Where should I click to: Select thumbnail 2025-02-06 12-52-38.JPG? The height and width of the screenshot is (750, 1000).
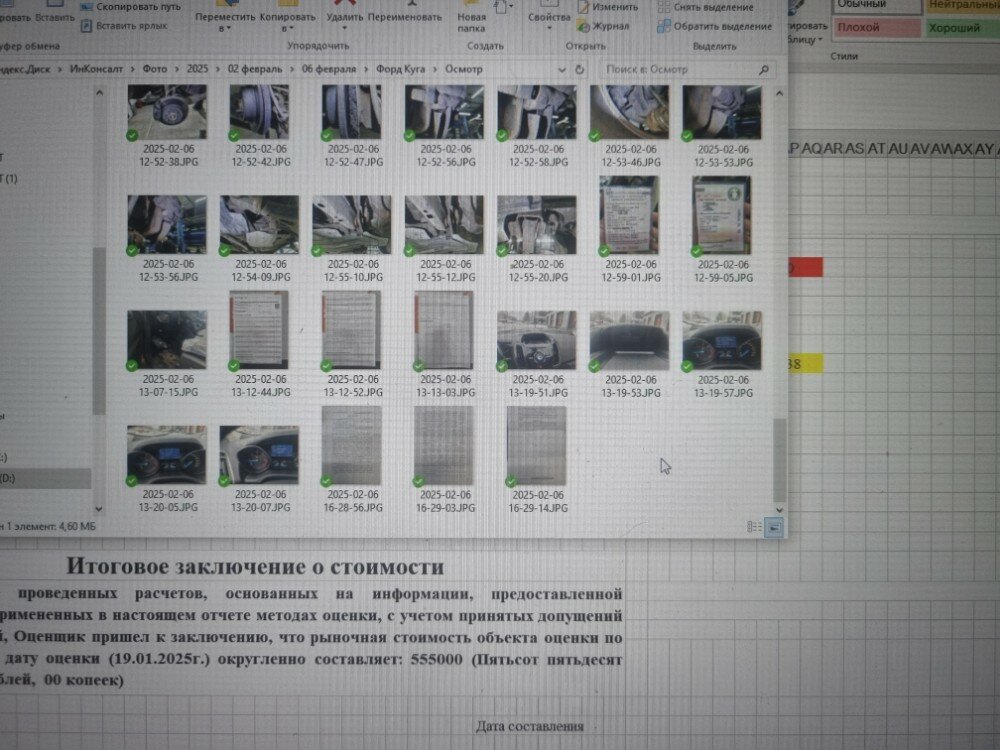tap(168, 112)
